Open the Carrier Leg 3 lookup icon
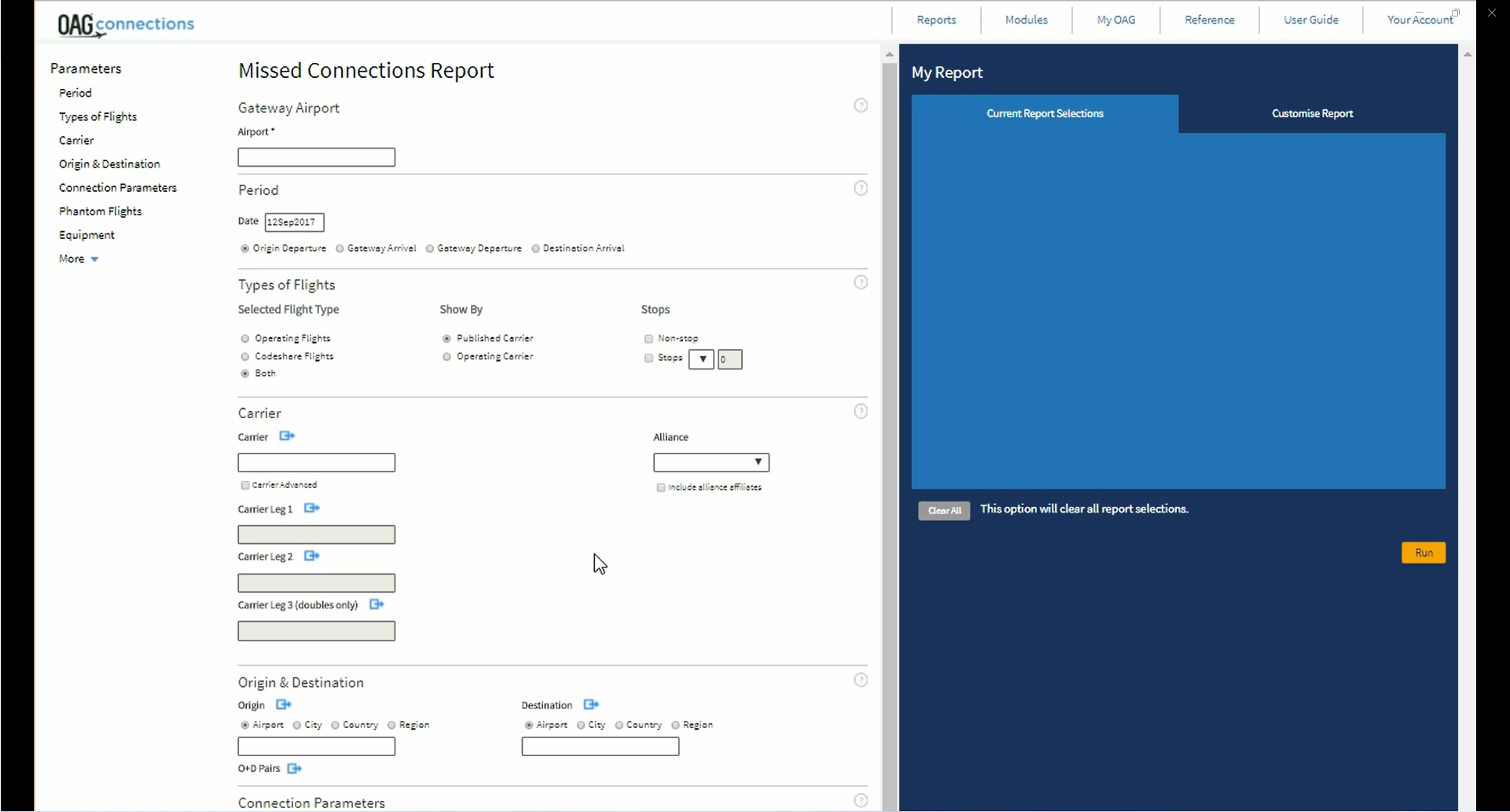Screen dimensions: 1510x812 (x=377, y=604)
